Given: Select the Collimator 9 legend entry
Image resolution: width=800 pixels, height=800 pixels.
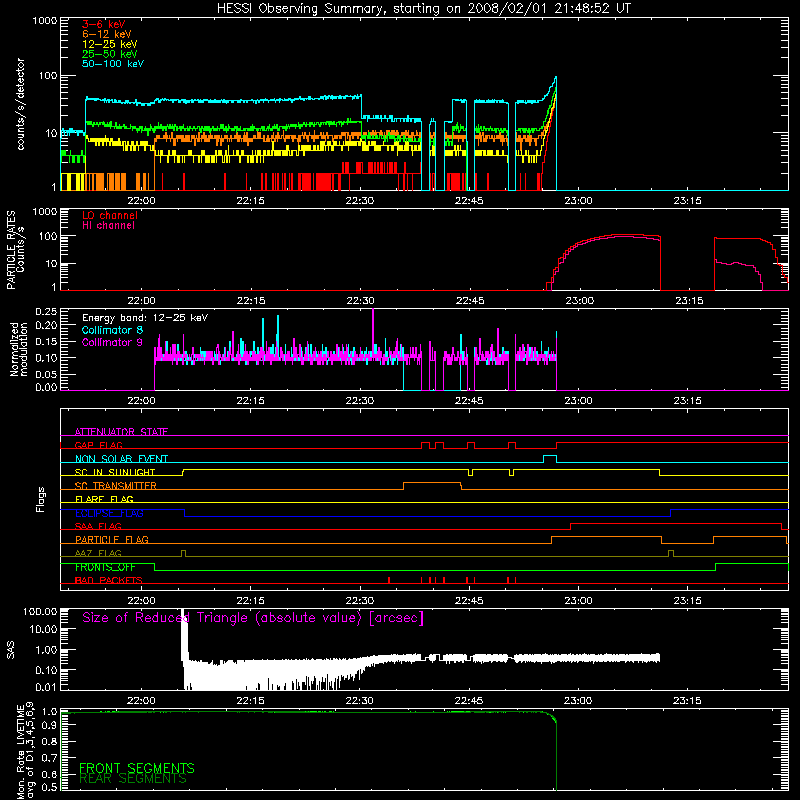Looking at the screenshot, I should 112,342.
